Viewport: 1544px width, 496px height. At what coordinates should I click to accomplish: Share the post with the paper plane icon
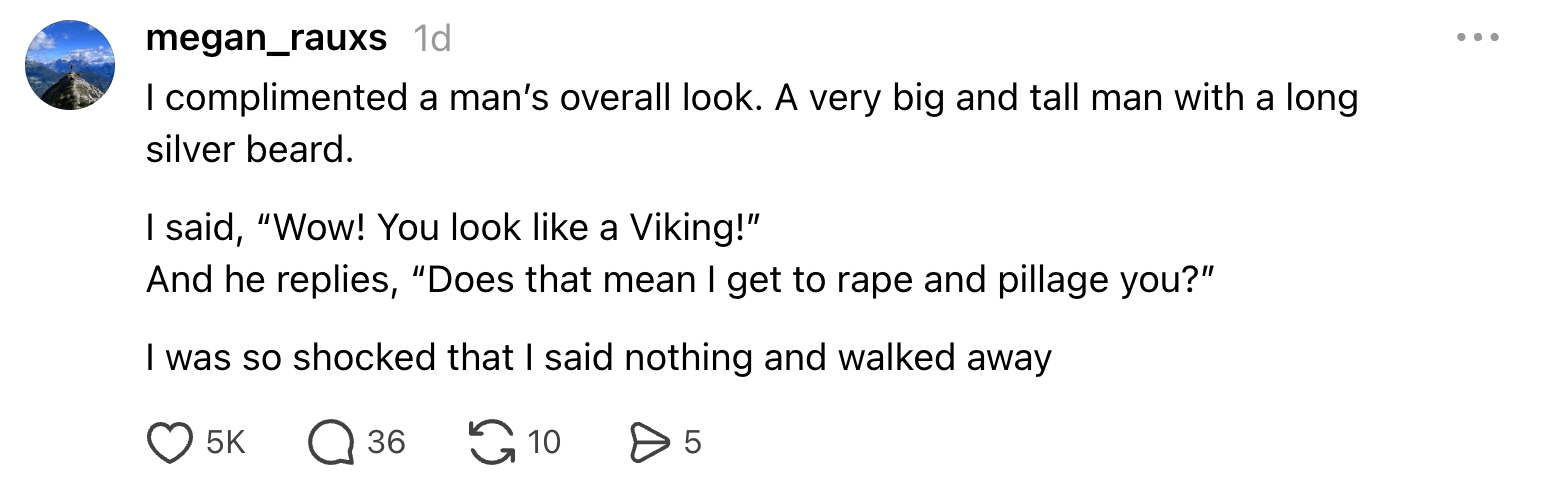pyautogui.click(x=648, y=442)
